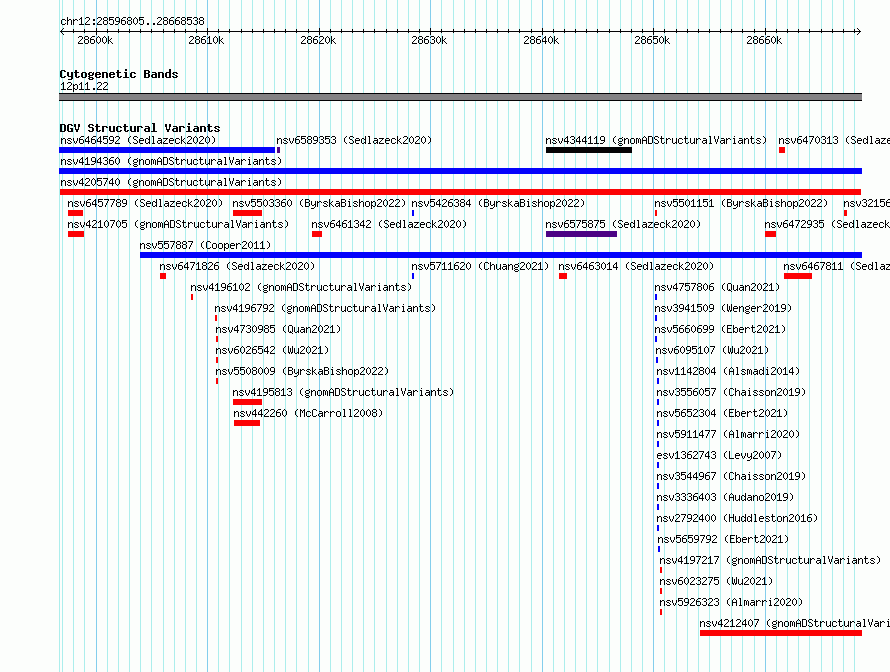890x672 pixels.
Task: Click nsv2792400 (Huddleston2016) label
Action: (x=737, y=518)
